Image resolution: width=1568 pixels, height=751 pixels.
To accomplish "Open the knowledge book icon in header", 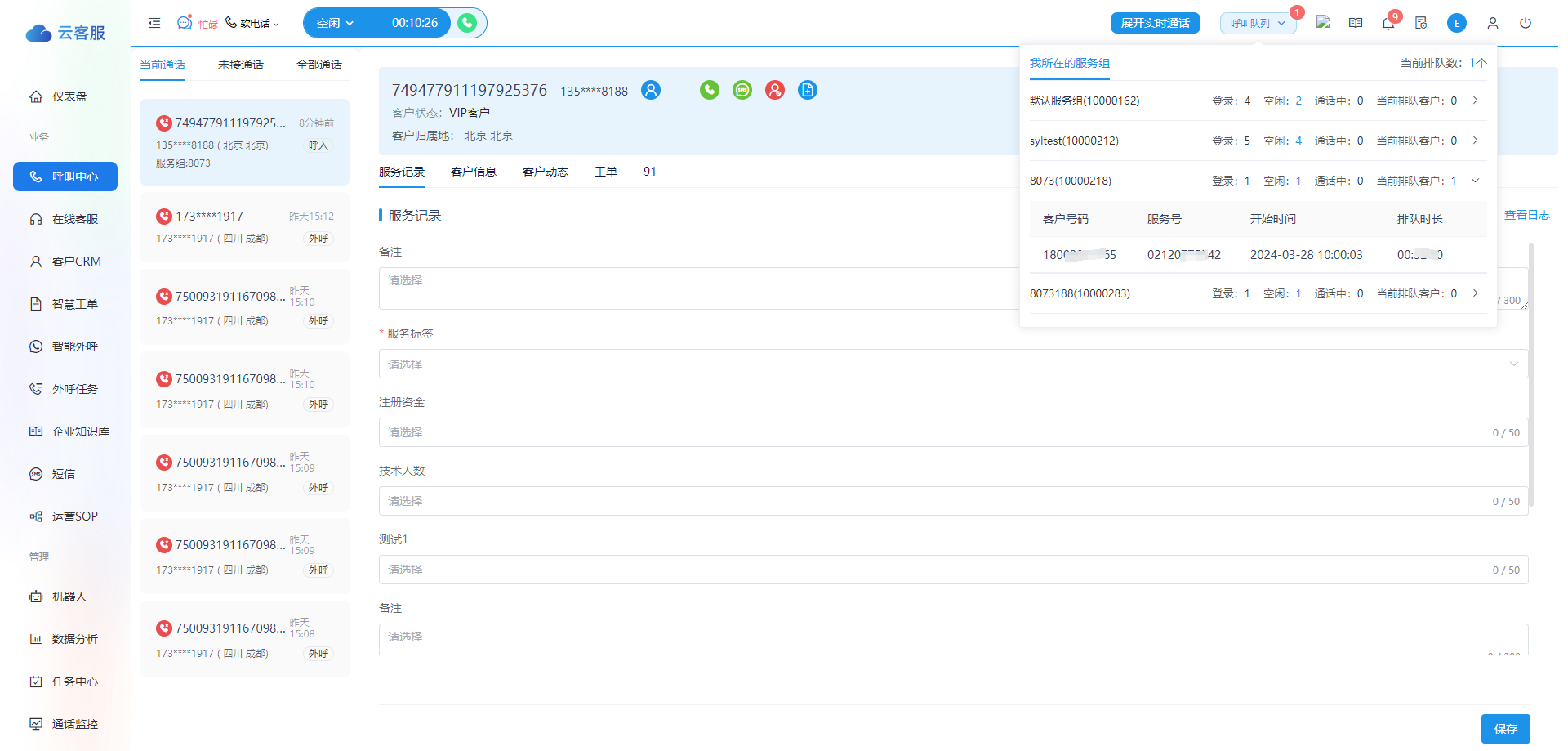I will [1356, 23].
